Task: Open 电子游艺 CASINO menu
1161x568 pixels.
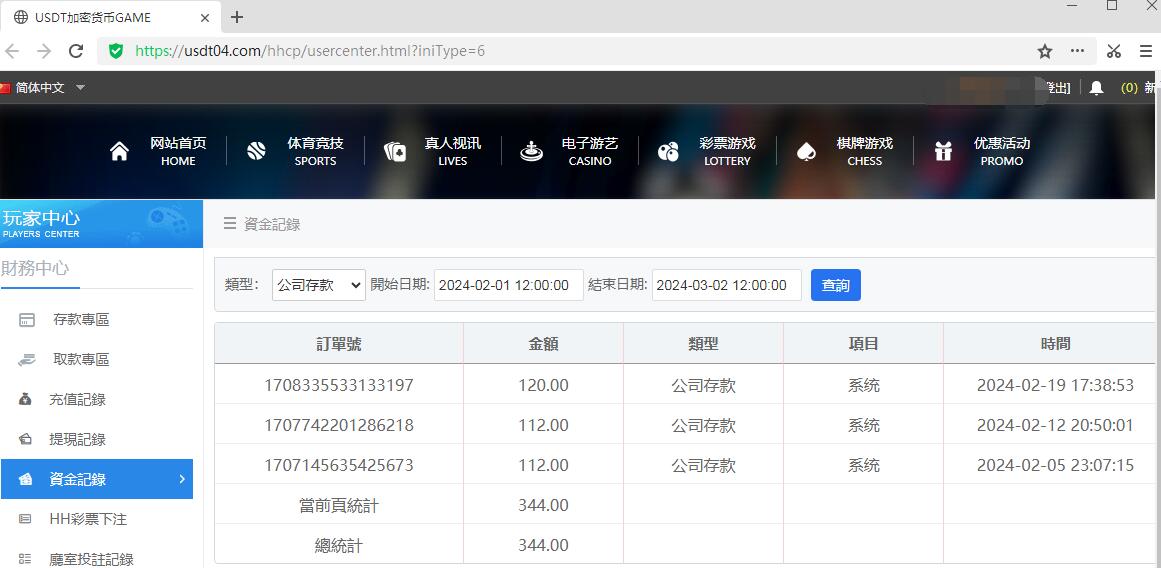Action: click(590, 151)
